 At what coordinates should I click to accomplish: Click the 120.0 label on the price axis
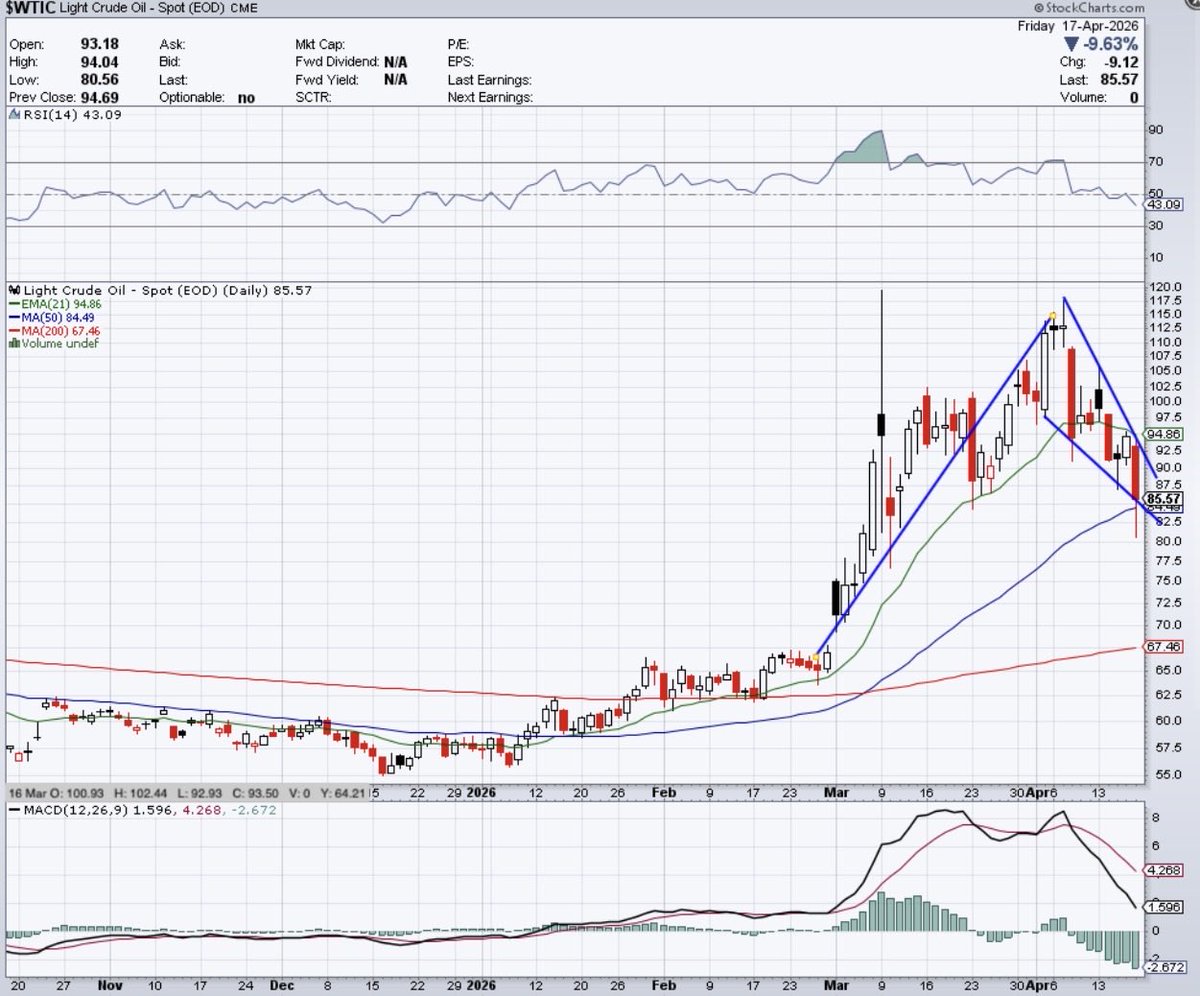[x=1164, y=288]
